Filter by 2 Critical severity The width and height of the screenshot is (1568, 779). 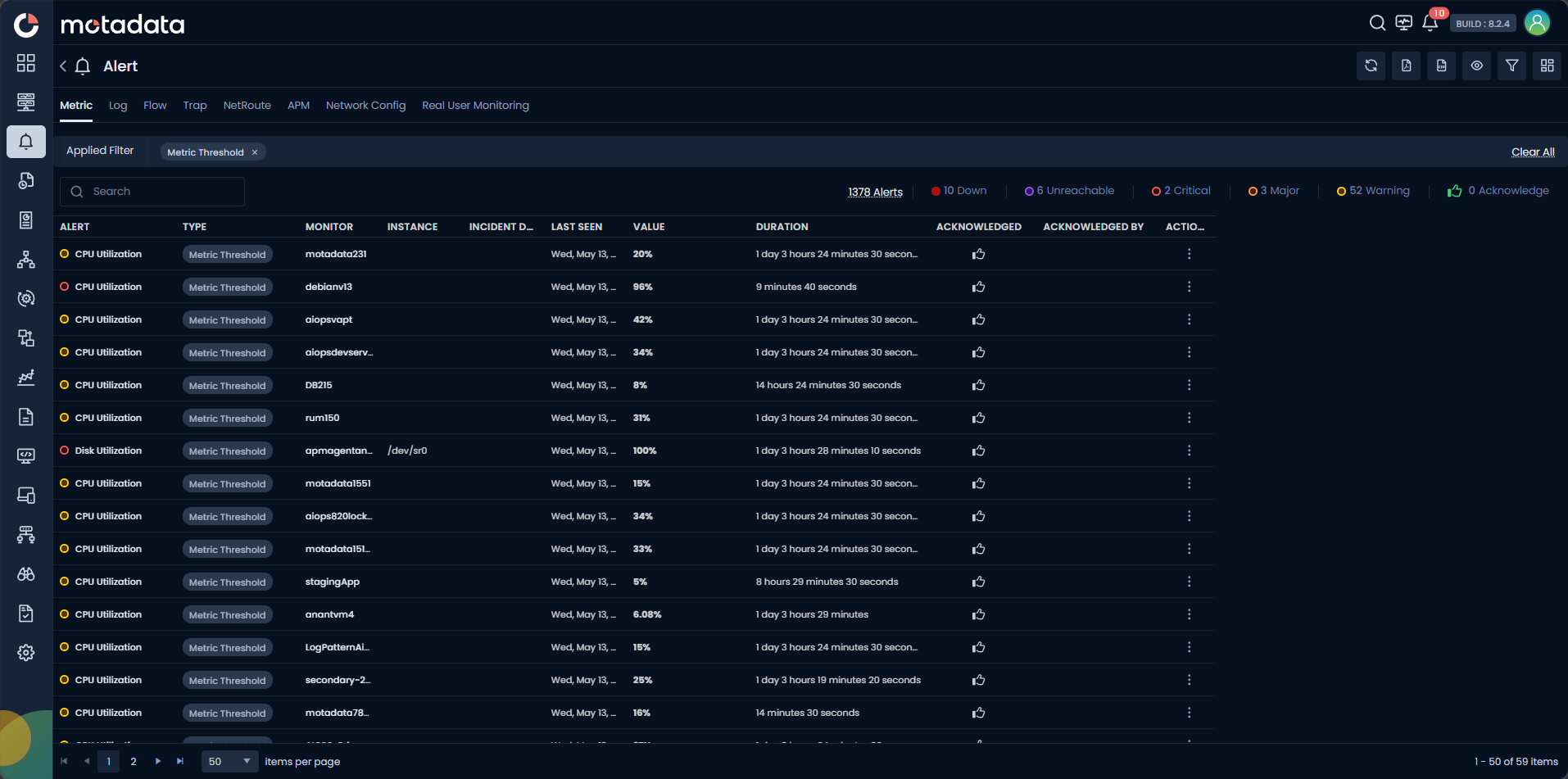(x=1181, y=191)
